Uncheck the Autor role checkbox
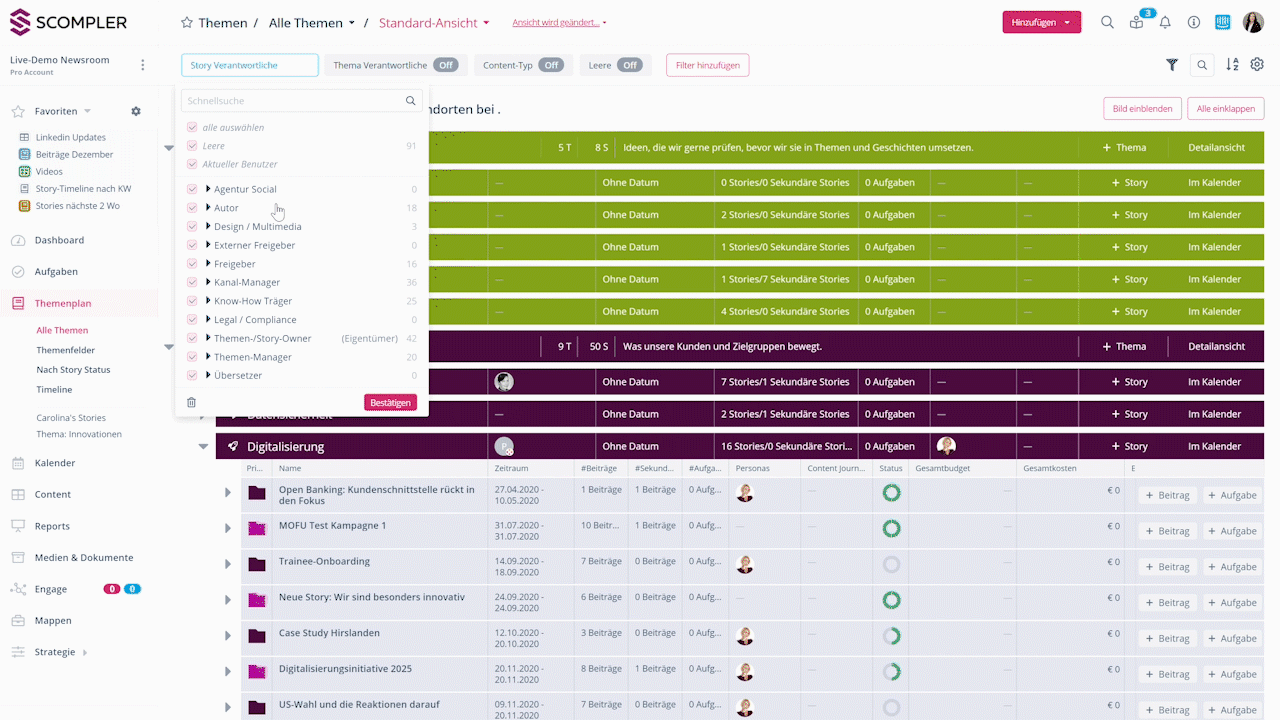The height and width of the screenshot is (720, 1280). point(193,208)
